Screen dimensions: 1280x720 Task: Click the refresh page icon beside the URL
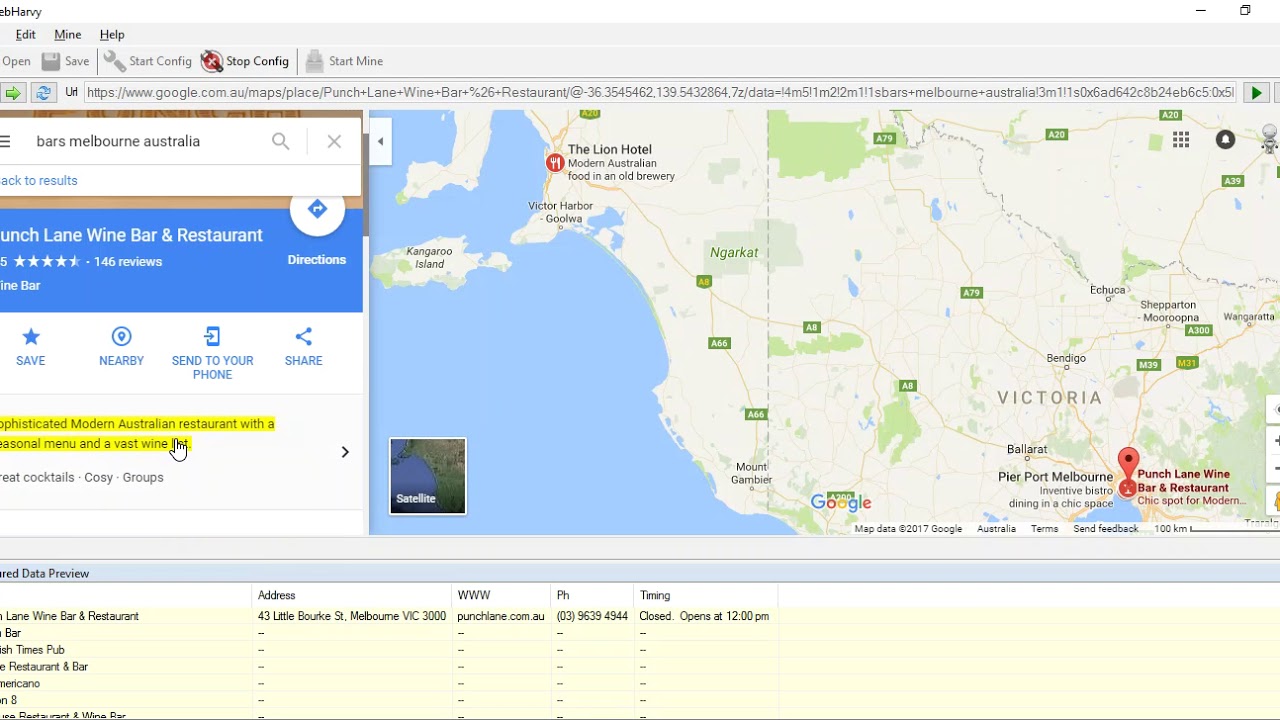[43, 93]
